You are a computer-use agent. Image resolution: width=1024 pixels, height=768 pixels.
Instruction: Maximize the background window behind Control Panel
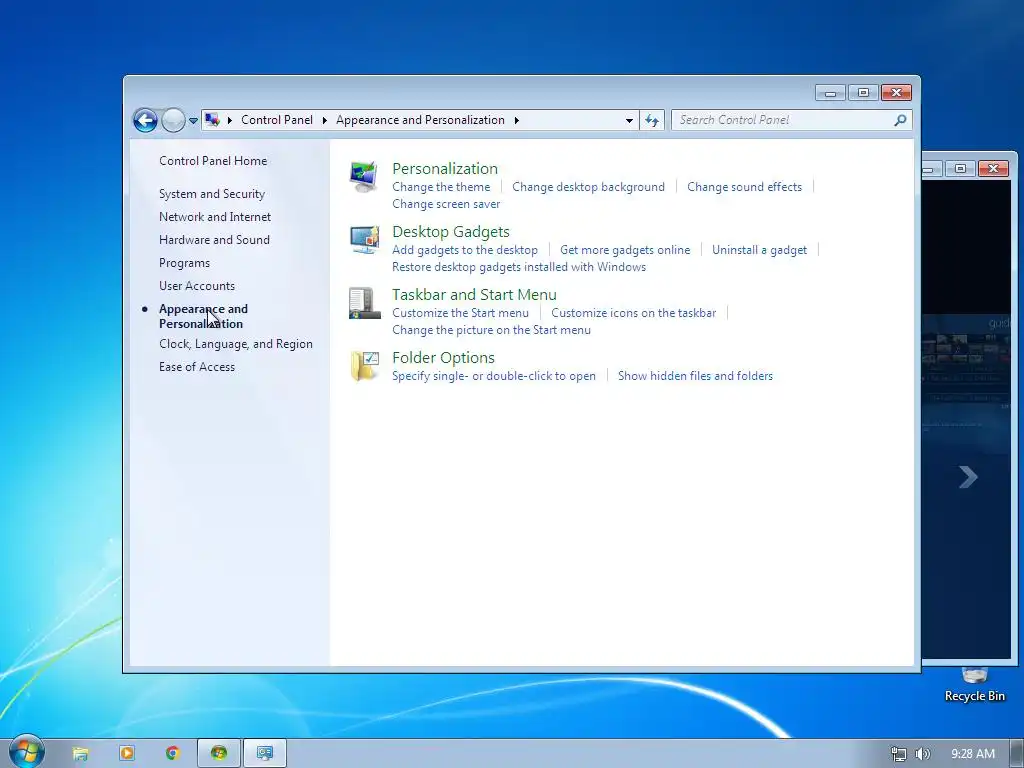point(960,168)
